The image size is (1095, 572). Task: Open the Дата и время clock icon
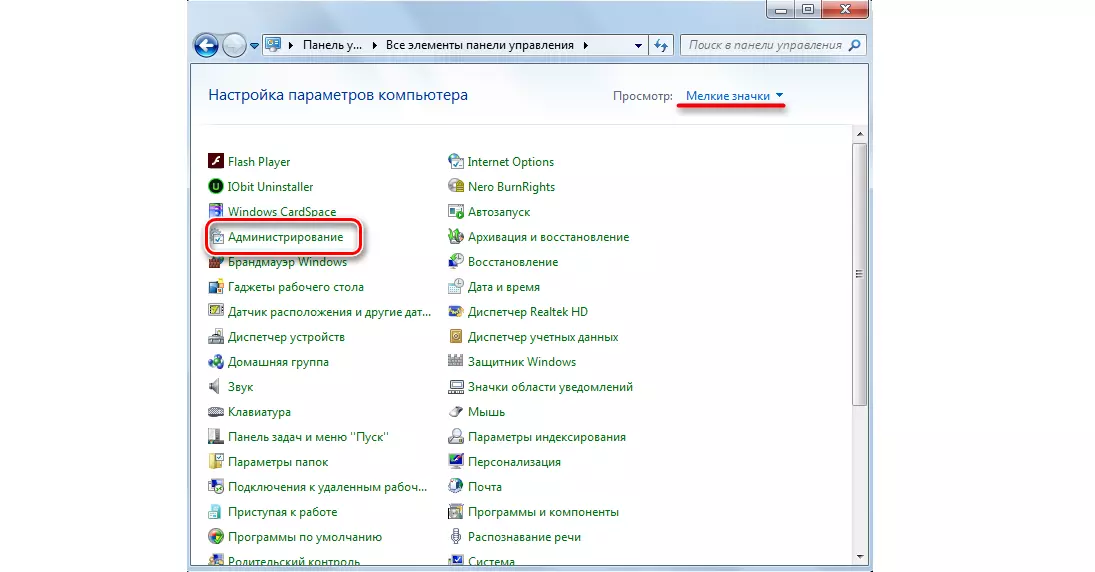point(456,287)
